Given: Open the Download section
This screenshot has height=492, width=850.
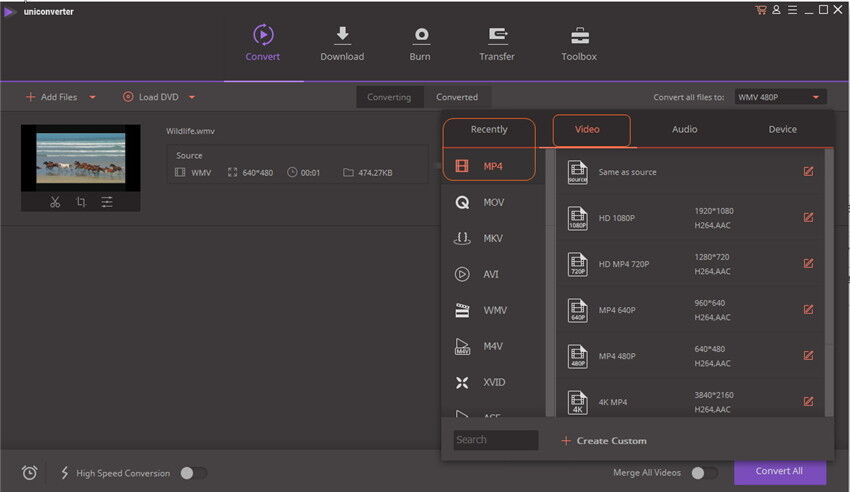Looking at the screenshot, I should coord(342,43).
